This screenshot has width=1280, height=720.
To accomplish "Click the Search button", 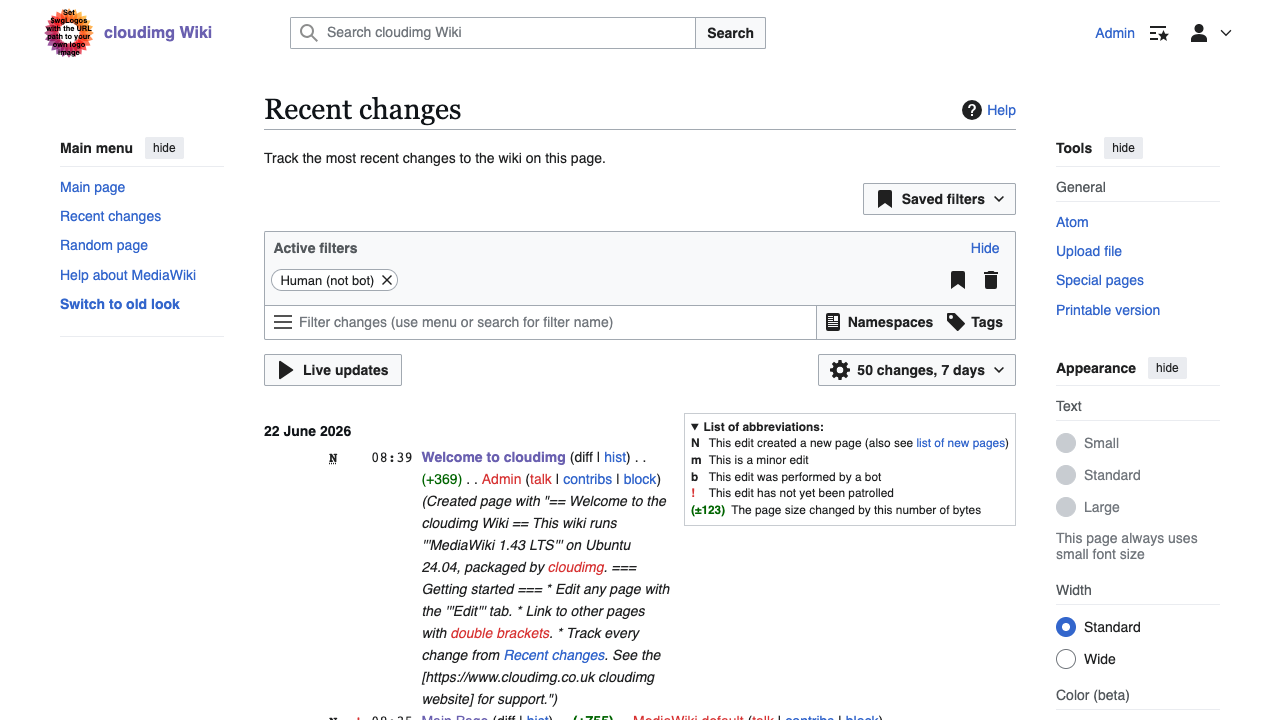I will tap(730, 33).
